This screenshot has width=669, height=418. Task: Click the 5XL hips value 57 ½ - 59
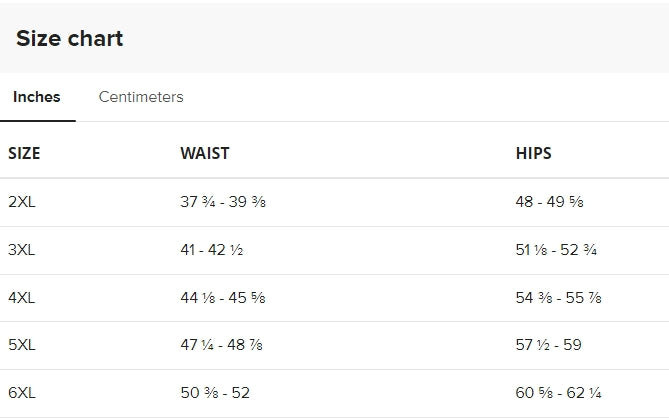(x=548, y=345)
